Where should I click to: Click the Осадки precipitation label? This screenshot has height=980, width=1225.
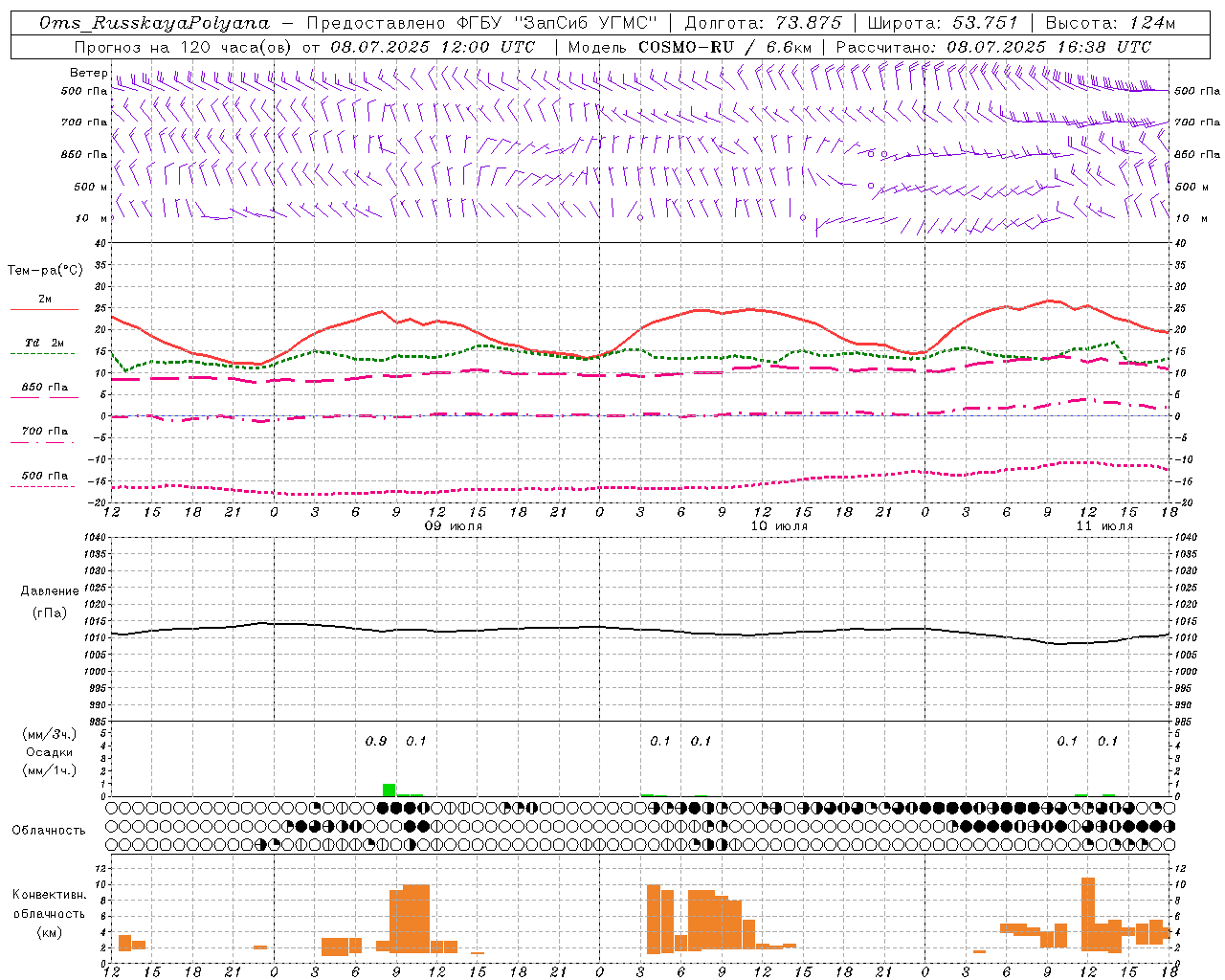[x=50, y=752]
